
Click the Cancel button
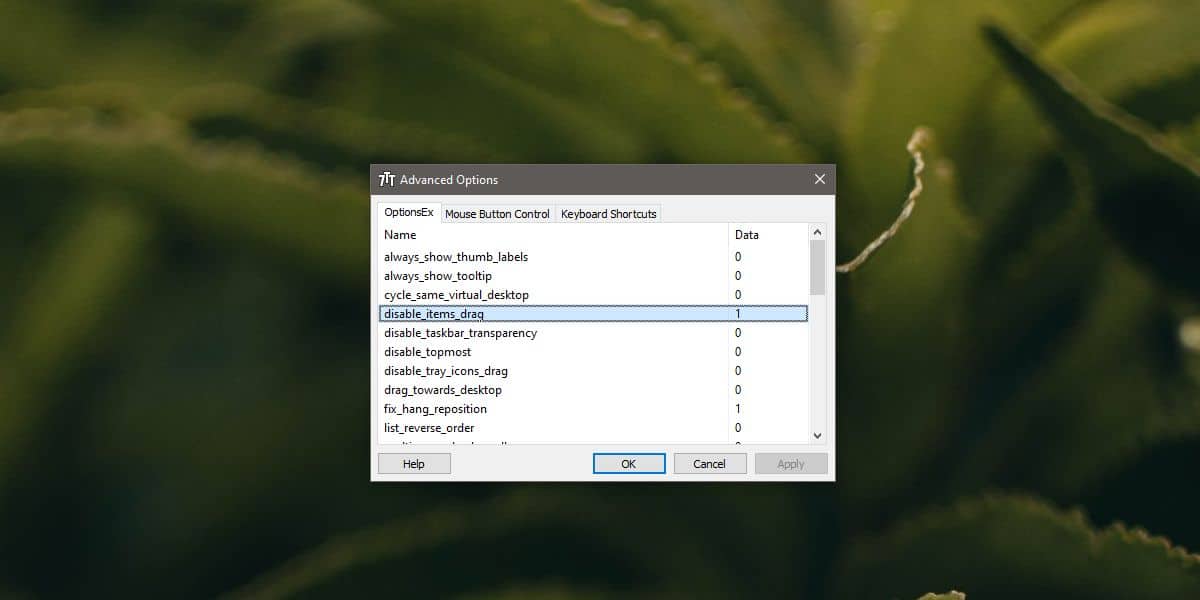[710, 464]
